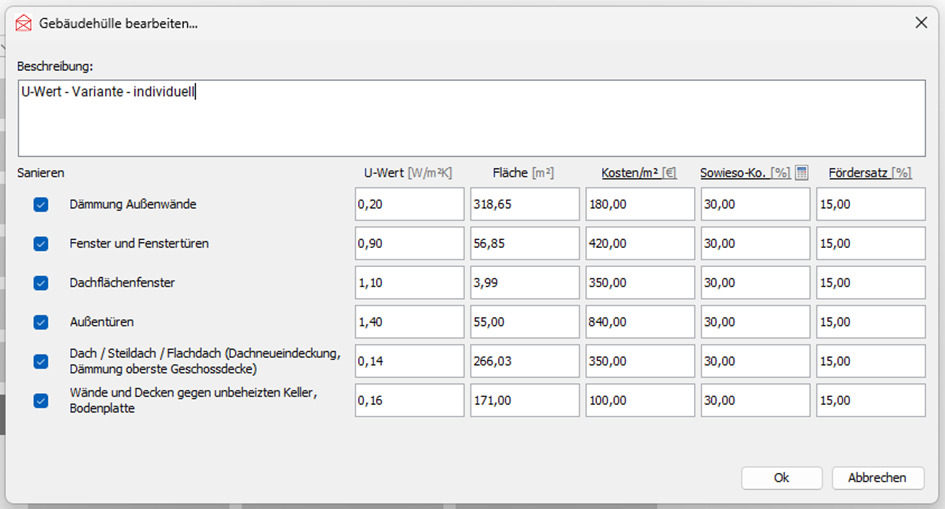Close the Gebäudehülle bearbeiten dialog
This screenshot has height=509, width=945.
point(920,23)
